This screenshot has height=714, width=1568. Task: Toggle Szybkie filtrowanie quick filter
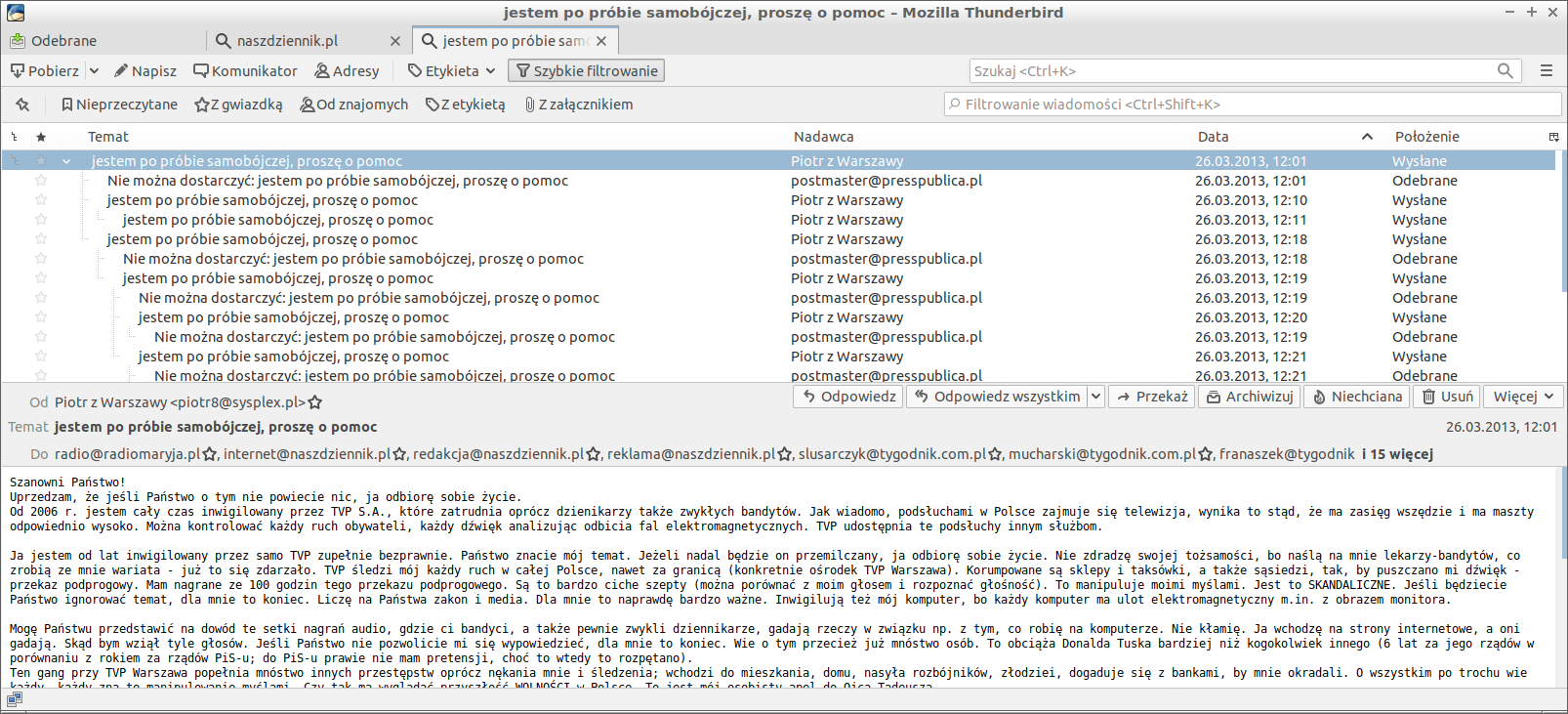point(587,71)
